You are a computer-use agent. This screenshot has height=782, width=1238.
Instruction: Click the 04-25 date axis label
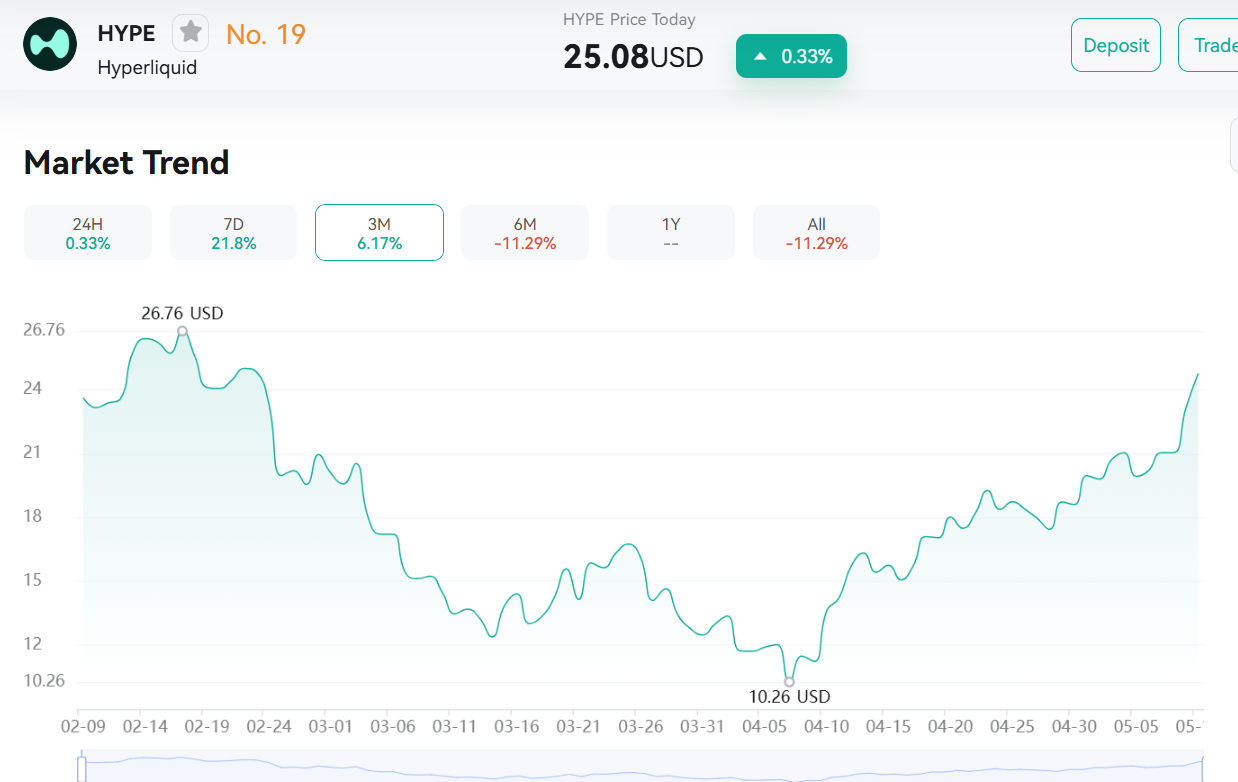click(x=1012, y=725)
